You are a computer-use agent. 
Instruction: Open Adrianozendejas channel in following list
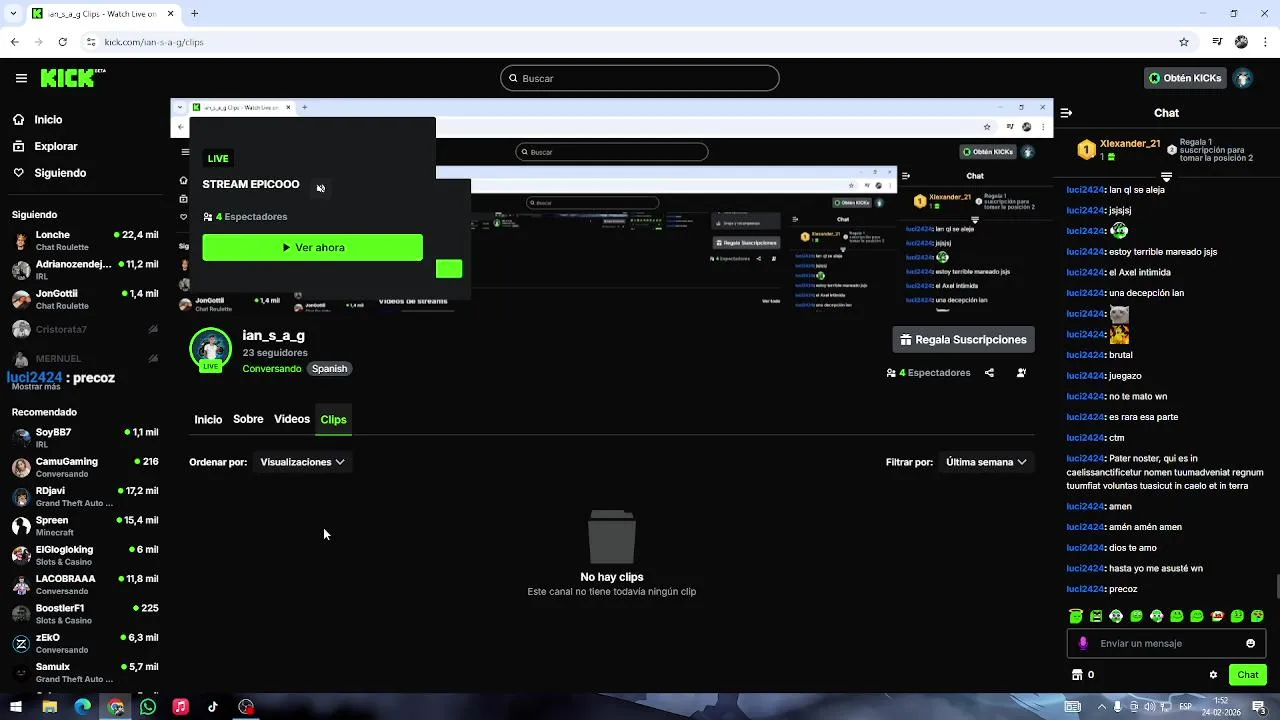(85, 270)
